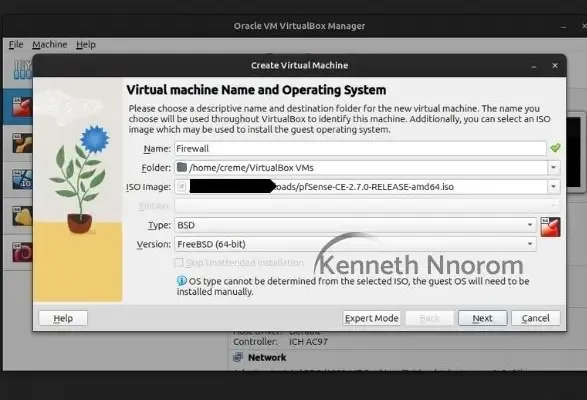Screen dimensions: 587x400
Task: Minimize the Create Virtual Machine dialog
Action: click(x=534, y=66)
